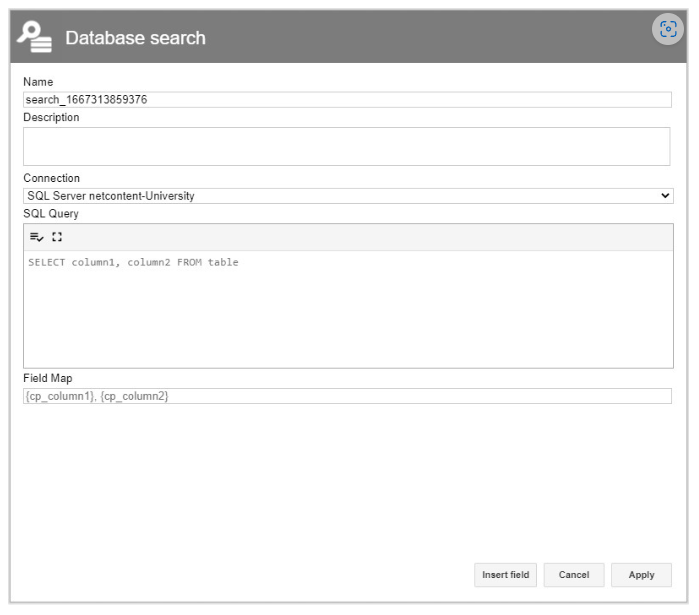Screen dimensions: 699x615
Task: Focus the Field Map input box
Action: tap(347, 396)
